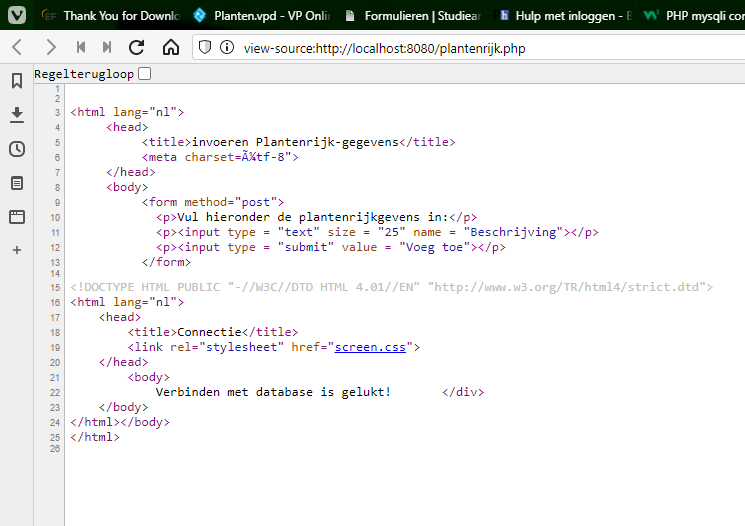745x526 pixels.
Task: Click the closing </div> tag on line 22
Action: pos(463,392)
